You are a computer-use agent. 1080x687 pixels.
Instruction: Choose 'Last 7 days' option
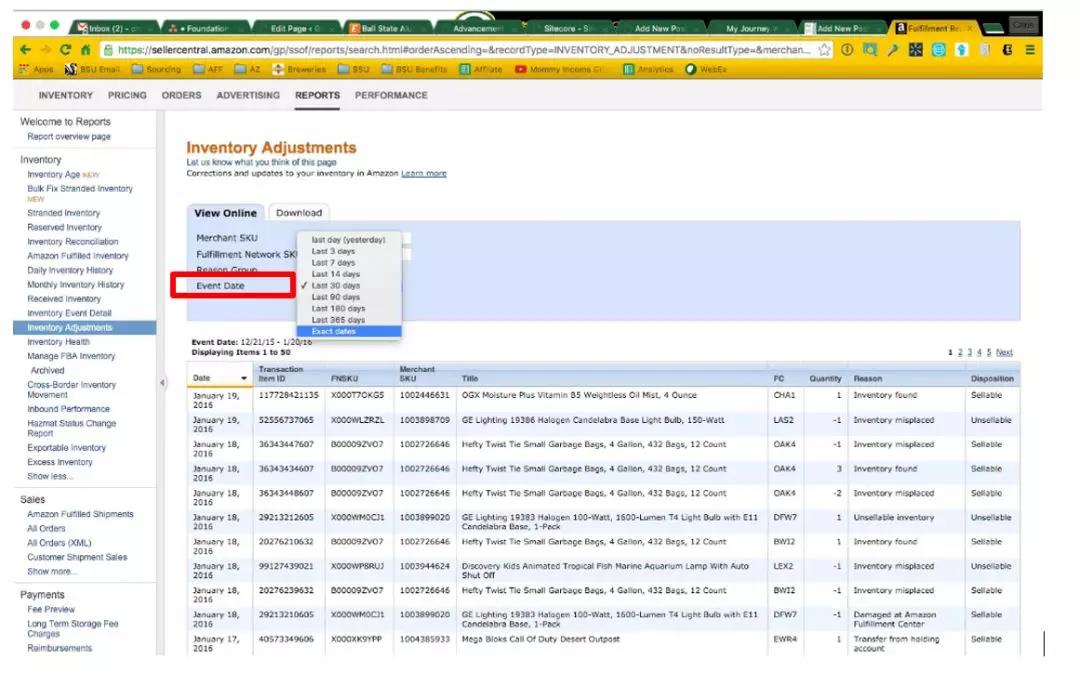[349, 263]
